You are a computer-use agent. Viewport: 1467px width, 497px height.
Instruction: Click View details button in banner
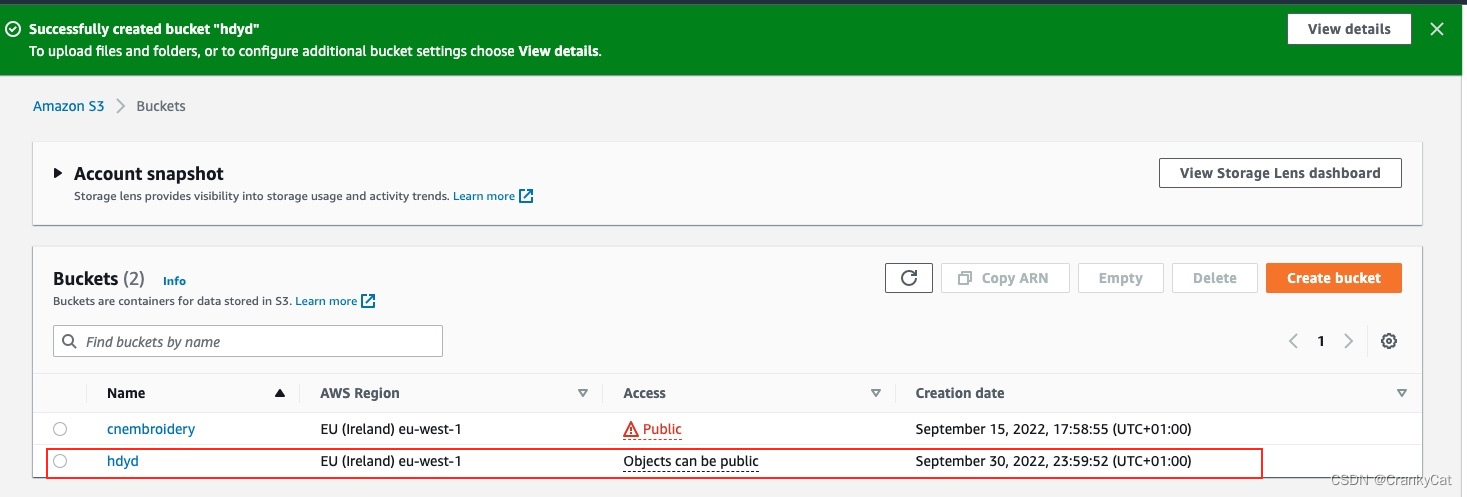coord(1349,29)
